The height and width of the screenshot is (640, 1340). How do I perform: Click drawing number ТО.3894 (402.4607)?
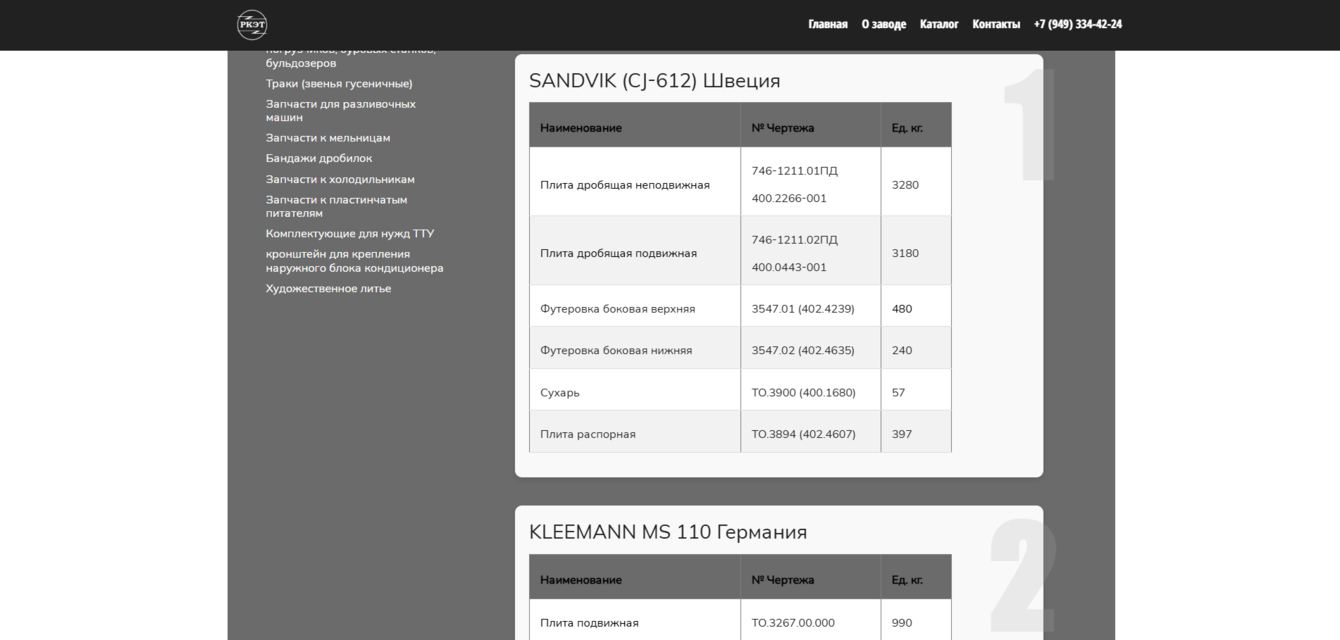(804, 435)
